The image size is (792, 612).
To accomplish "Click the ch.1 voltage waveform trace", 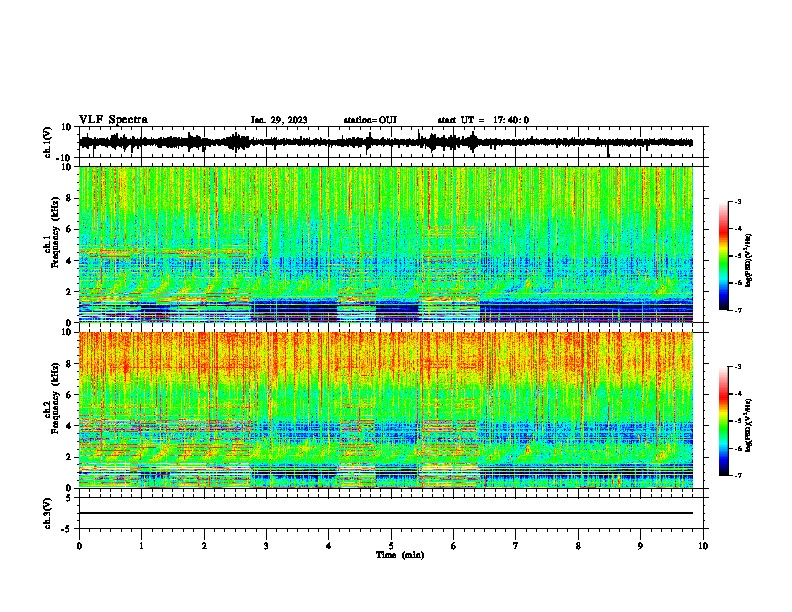I will coord(386,142).
